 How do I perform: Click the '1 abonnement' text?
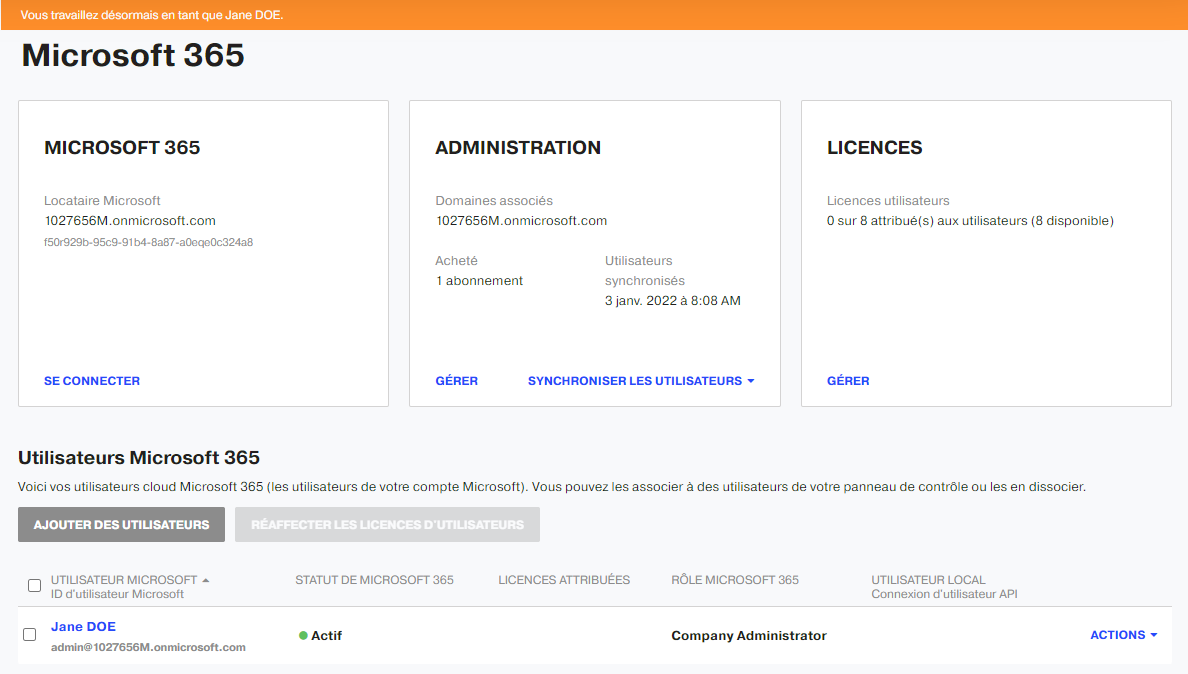[479, 281]
